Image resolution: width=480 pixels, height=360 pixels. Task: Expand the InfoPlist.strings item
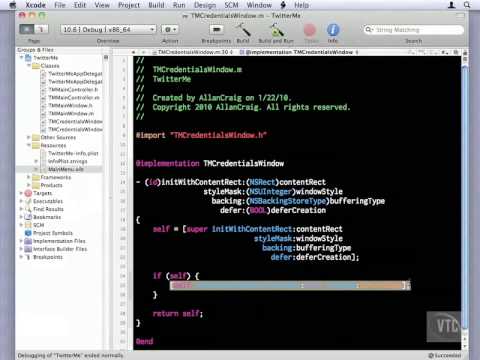click(x=36, y=161)
